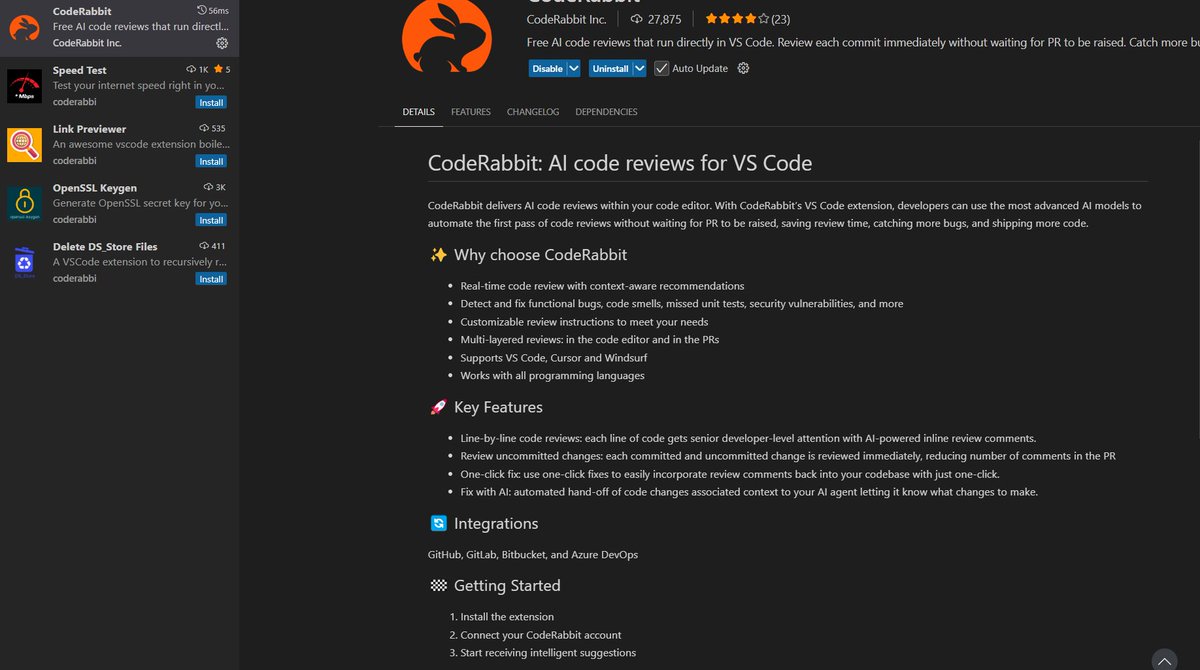Viewport: 1200px width, 670px height.
Task: Select the OpenSSL Keygen extension title
Action: pyautogui.click(x=95, y=188)
